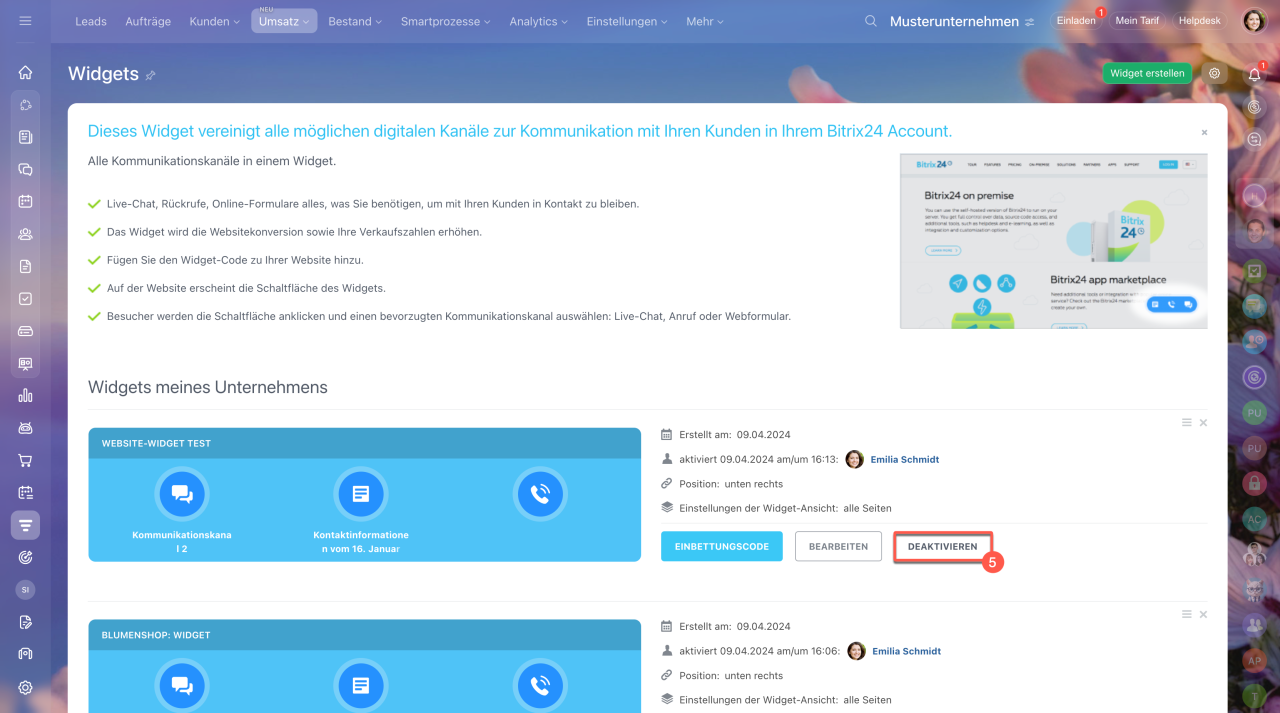Expand the Einstellungen dropdown menu

click(627, 21)
